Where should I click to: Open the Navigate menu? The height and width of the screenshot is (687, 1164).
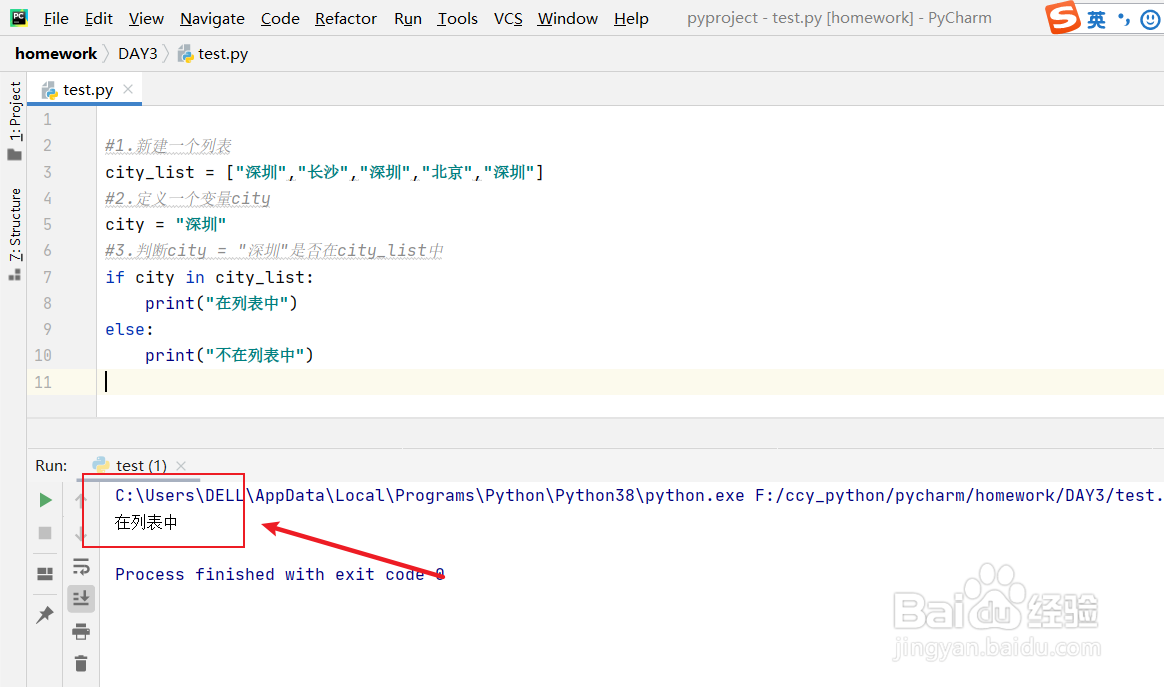212,19
